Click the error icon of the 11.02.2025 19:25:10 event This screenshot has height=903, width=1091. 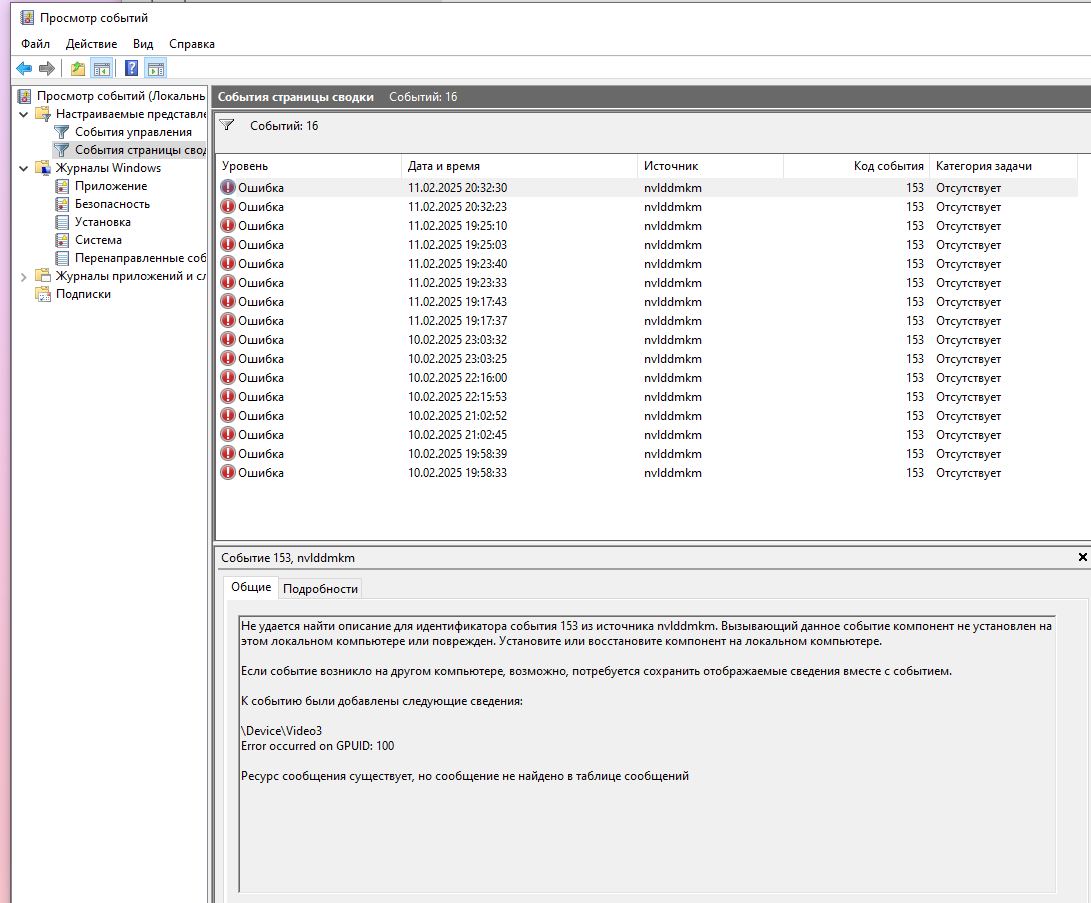[228, 225]
